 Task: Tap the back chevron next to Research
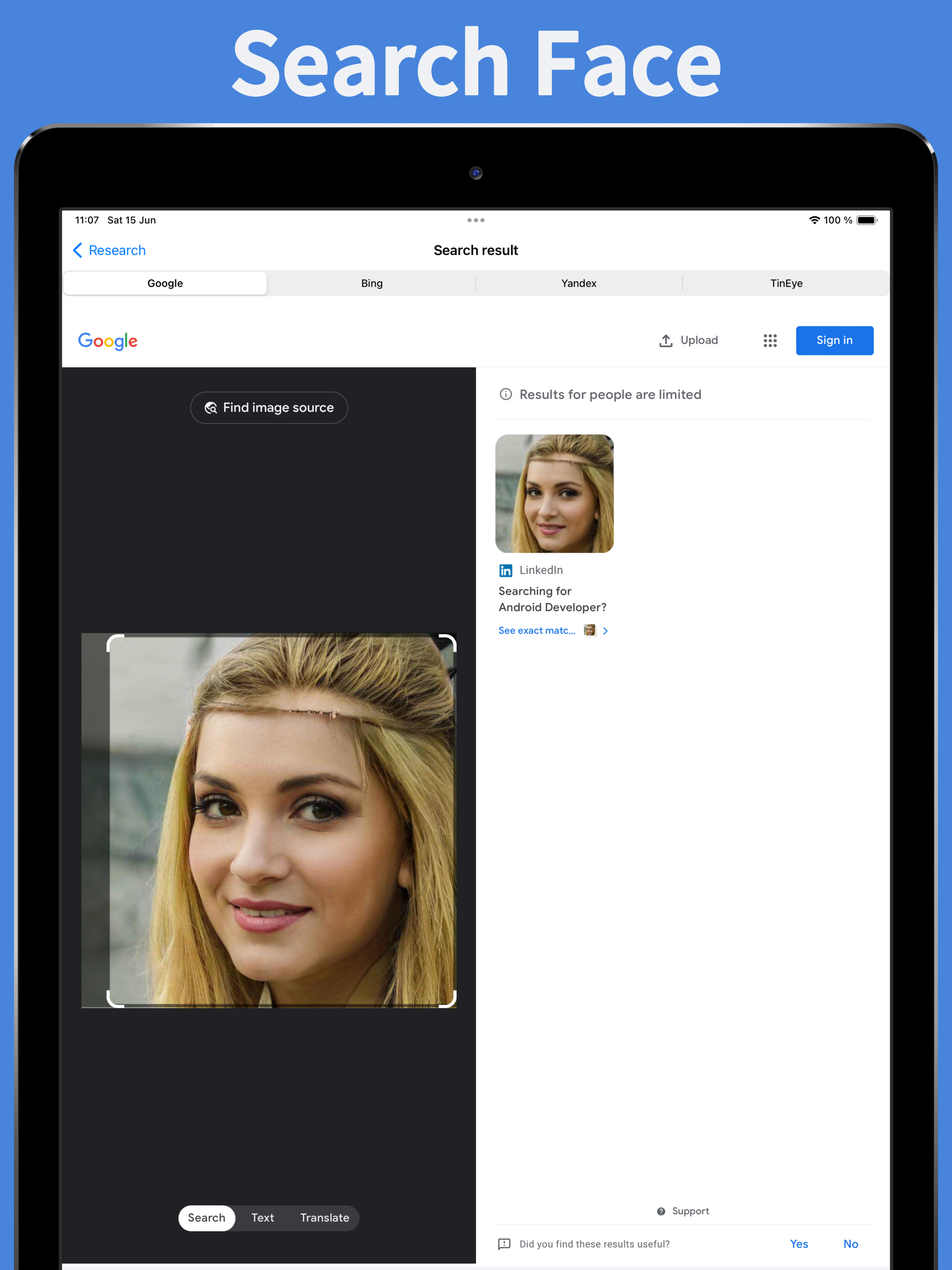tap(78, 250)
